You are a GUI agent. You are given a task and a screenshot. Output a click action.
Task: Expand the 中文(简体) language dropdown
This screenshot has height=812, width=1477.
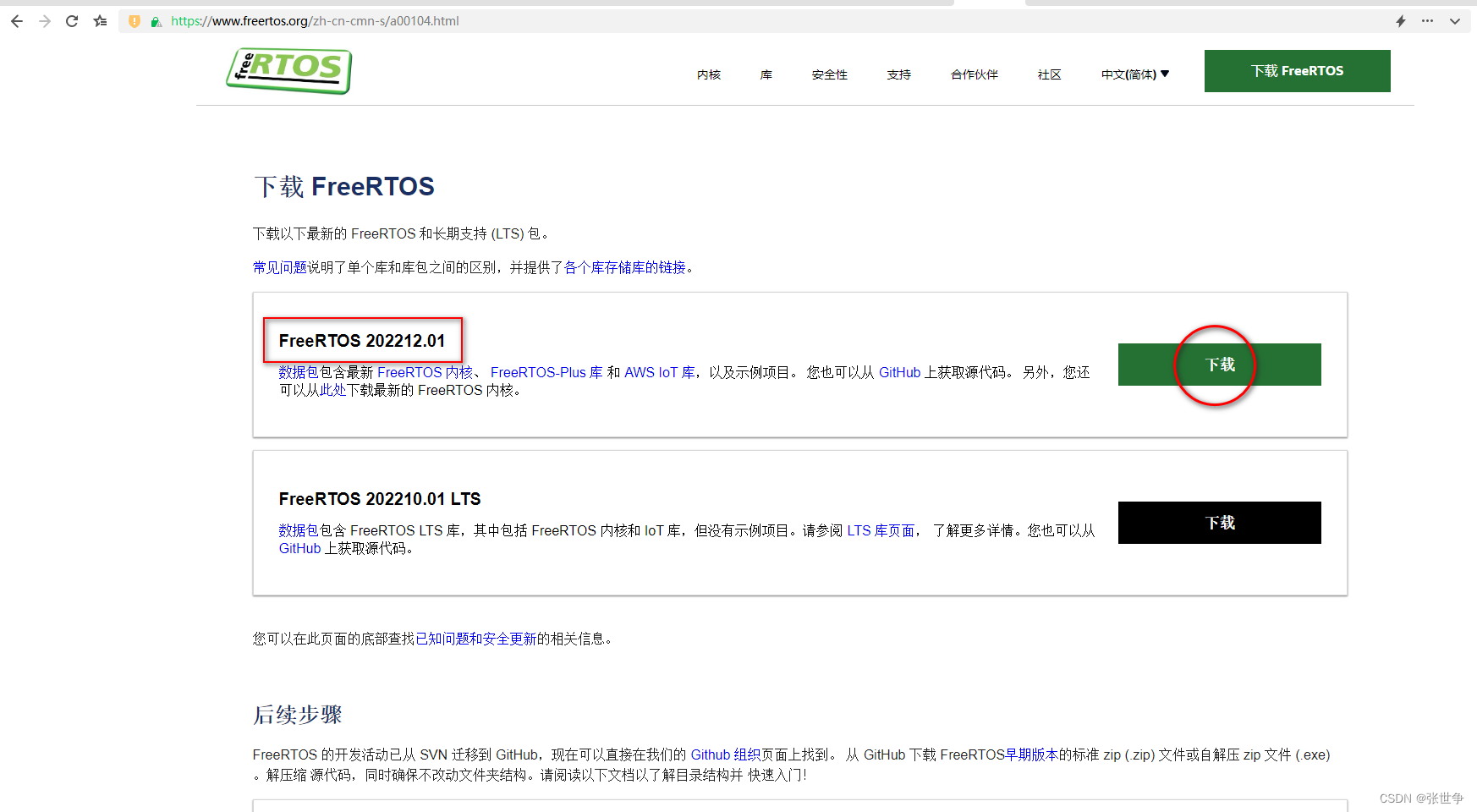click(1135, 74)
